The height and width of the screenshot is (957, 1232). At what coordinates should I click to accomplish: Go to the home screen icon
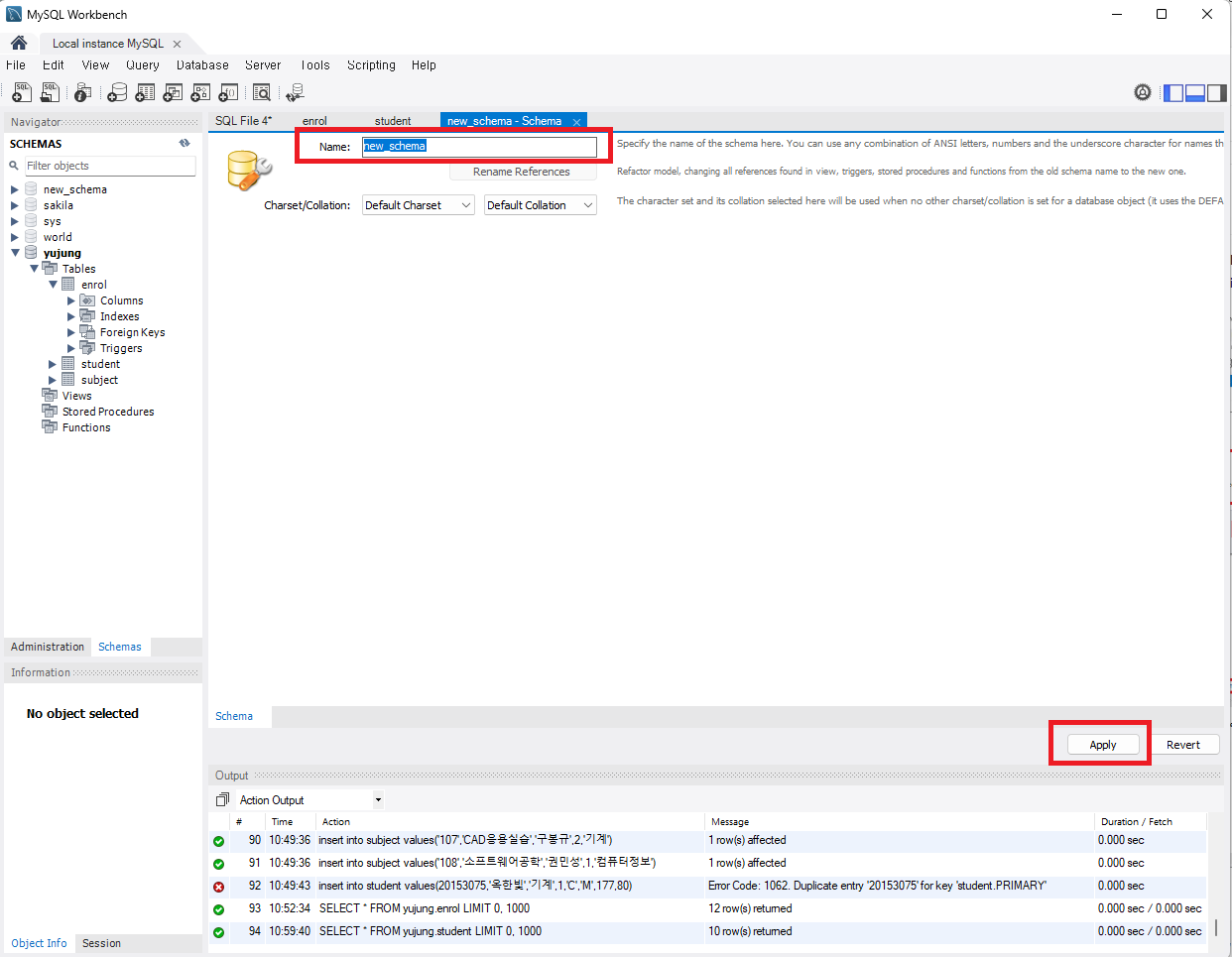(19, 43)
